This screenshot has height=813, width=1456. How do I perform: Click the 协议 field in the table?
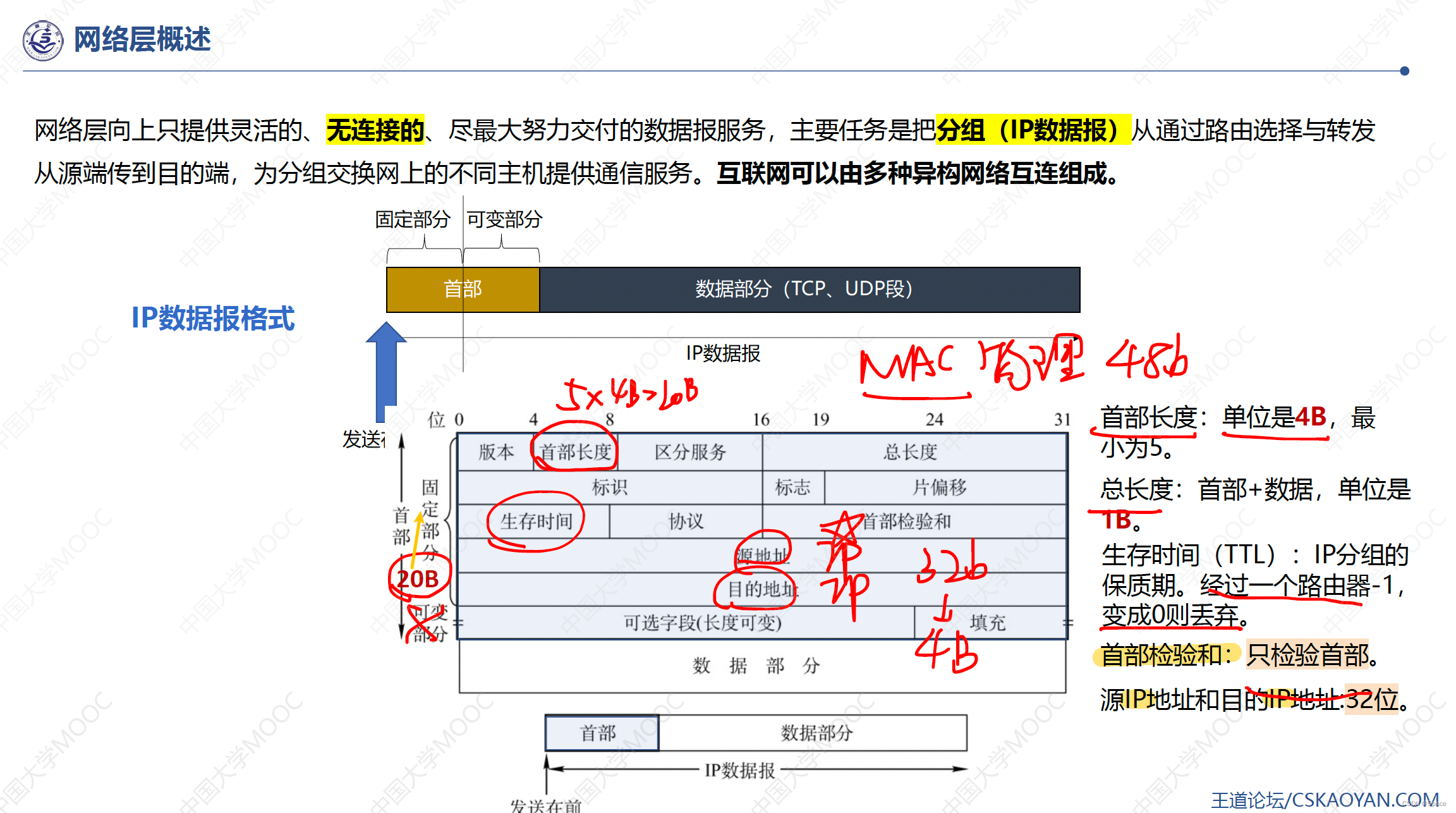[x=686, y=522]
